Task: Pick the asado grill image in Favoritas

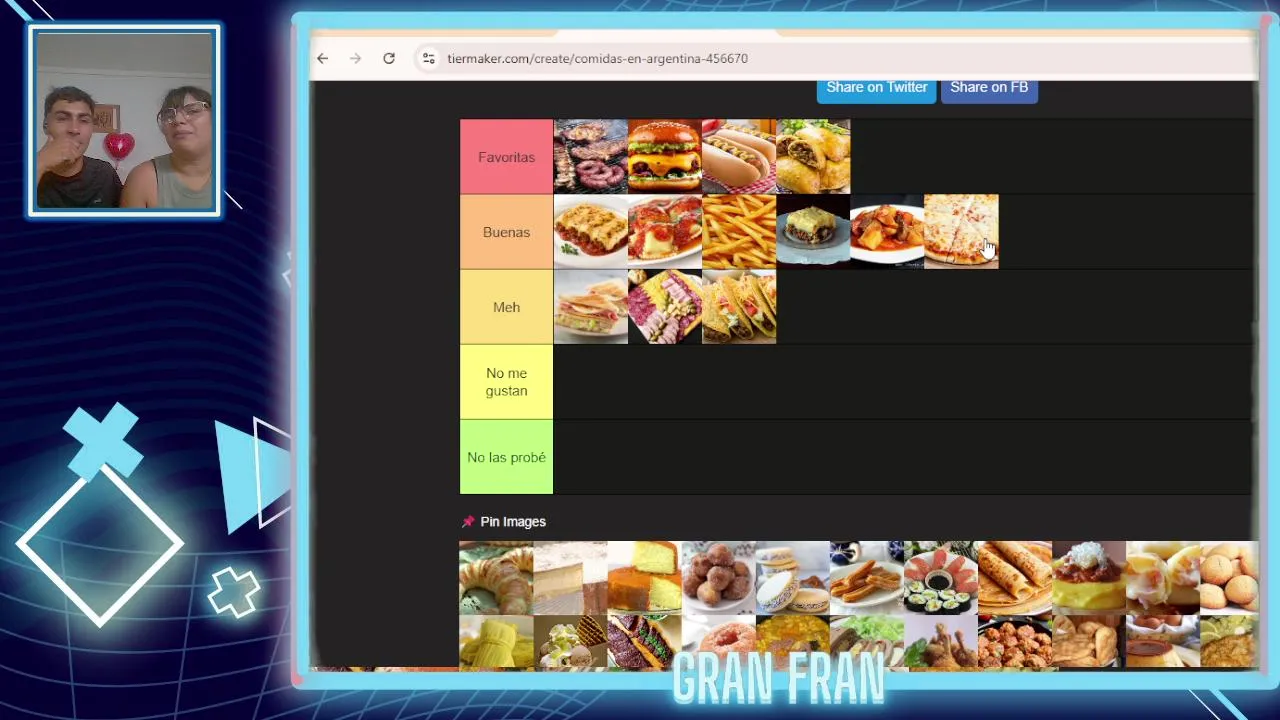Action: [591, 157]
